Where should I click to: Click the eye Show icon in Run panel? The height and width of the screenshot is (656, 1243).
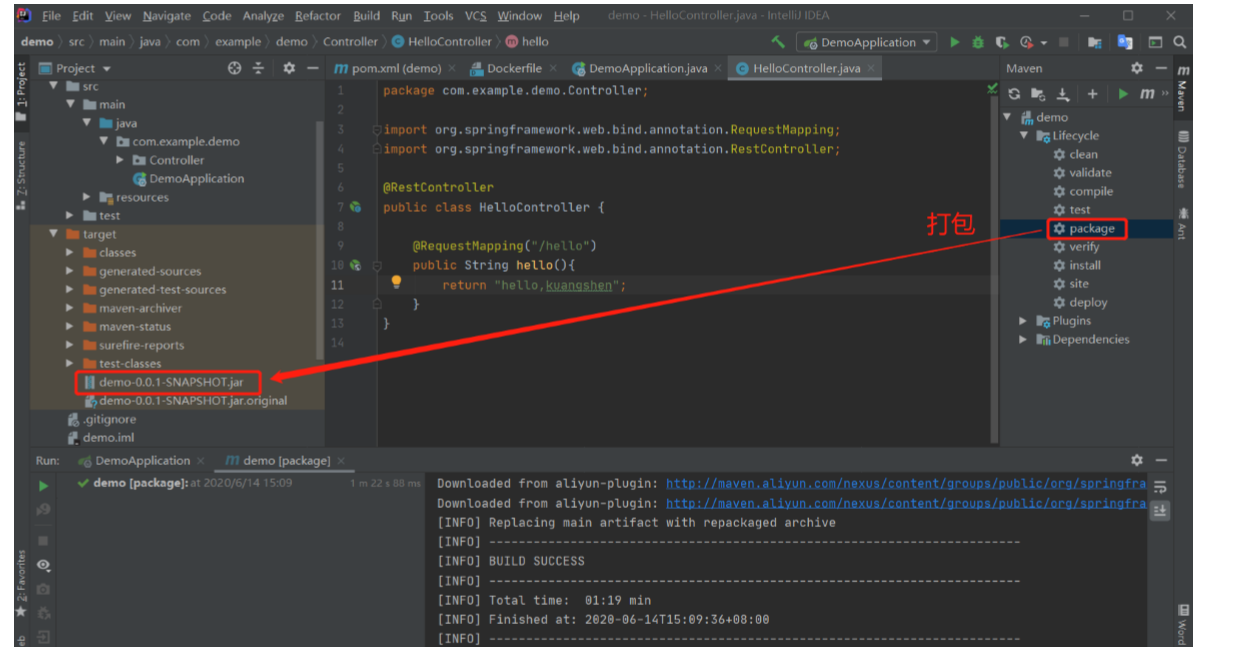(x=43, y=565)
